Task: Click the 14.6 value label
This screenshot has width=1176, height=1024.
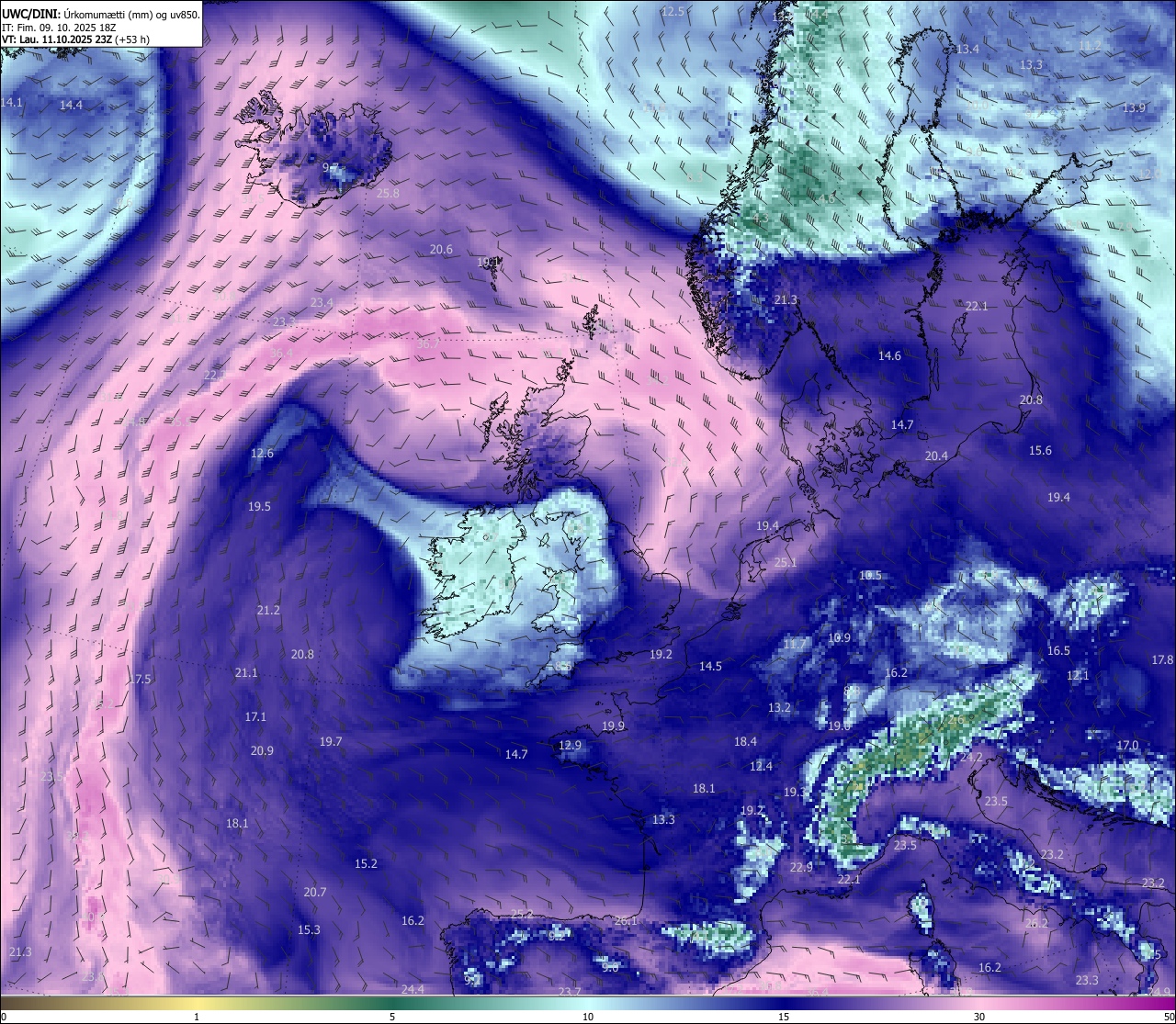Action: (x=889, y=356)
